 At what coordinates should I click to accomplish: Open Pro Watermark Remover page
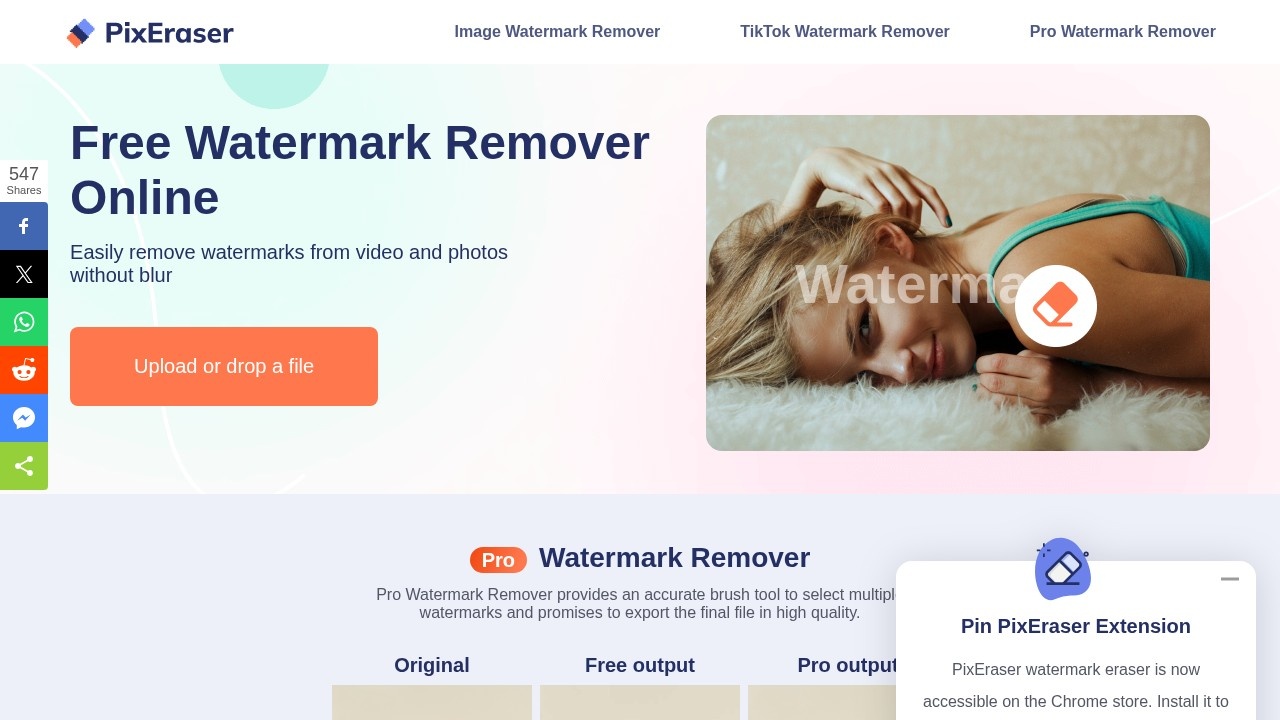(1123, 32)
